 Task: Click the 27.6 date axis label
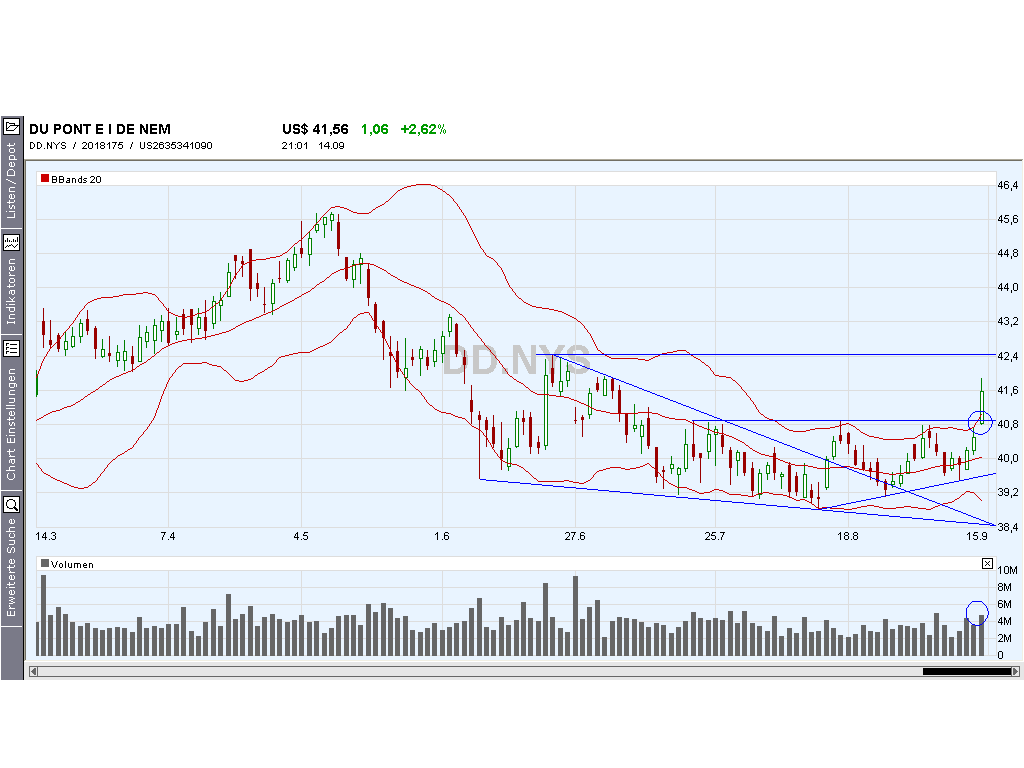click(x=575, y=536)
